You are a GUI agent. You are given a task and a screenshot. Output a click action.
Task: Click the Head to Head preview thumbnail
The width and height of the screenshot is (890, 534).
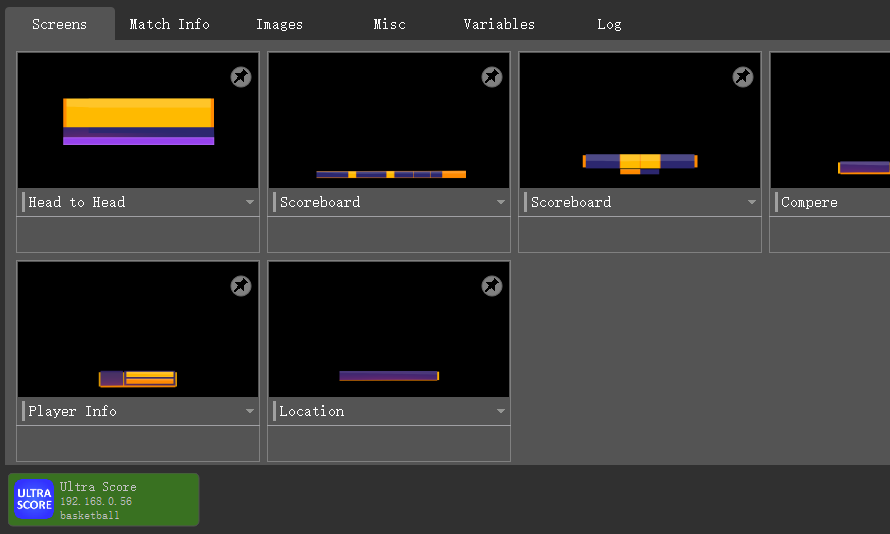click(x=138, y=121)
